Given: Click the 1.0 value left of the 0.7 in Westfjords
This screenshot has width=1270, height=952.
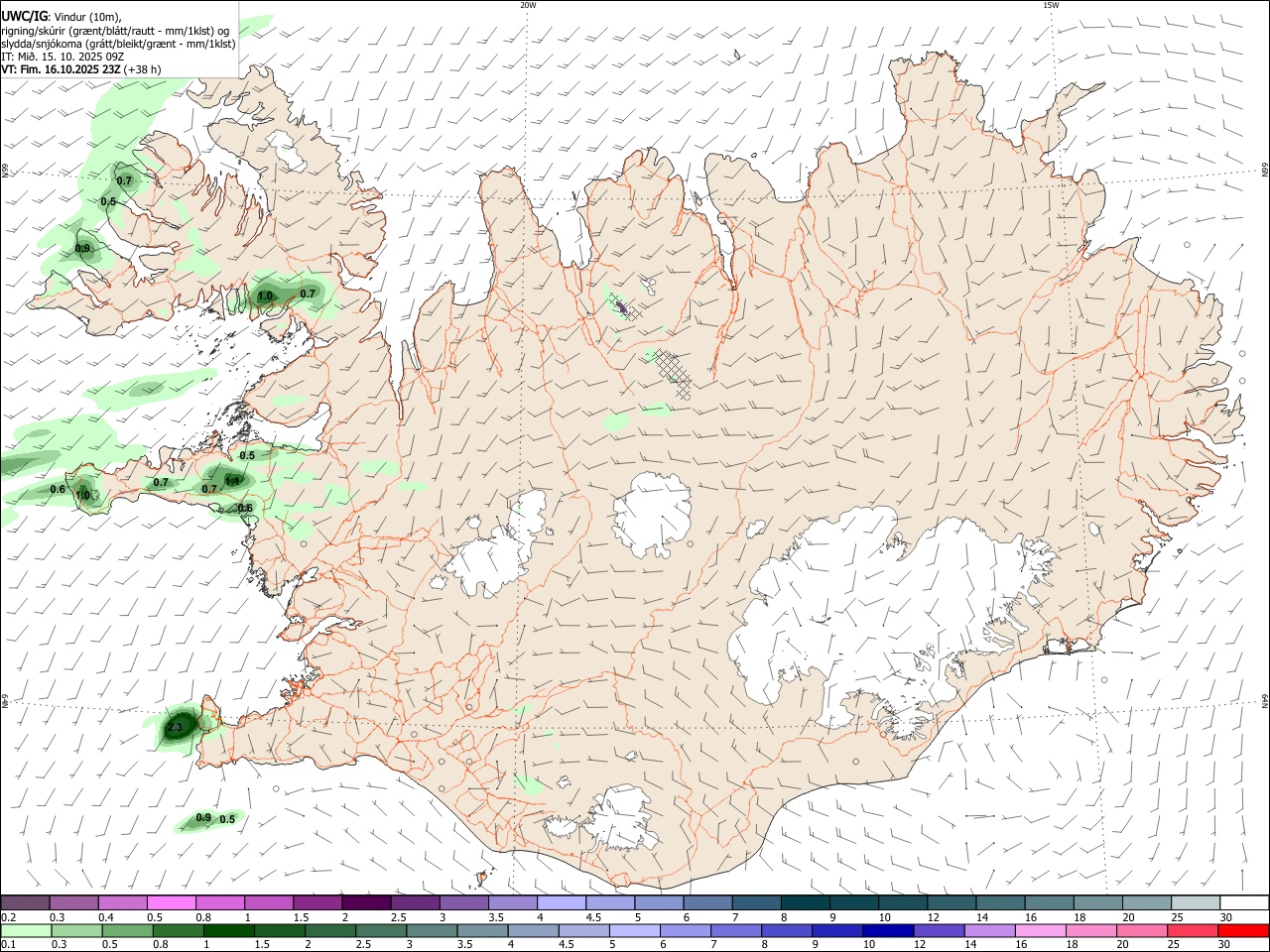Looking at the screenshot, I should tap(265, 297).
